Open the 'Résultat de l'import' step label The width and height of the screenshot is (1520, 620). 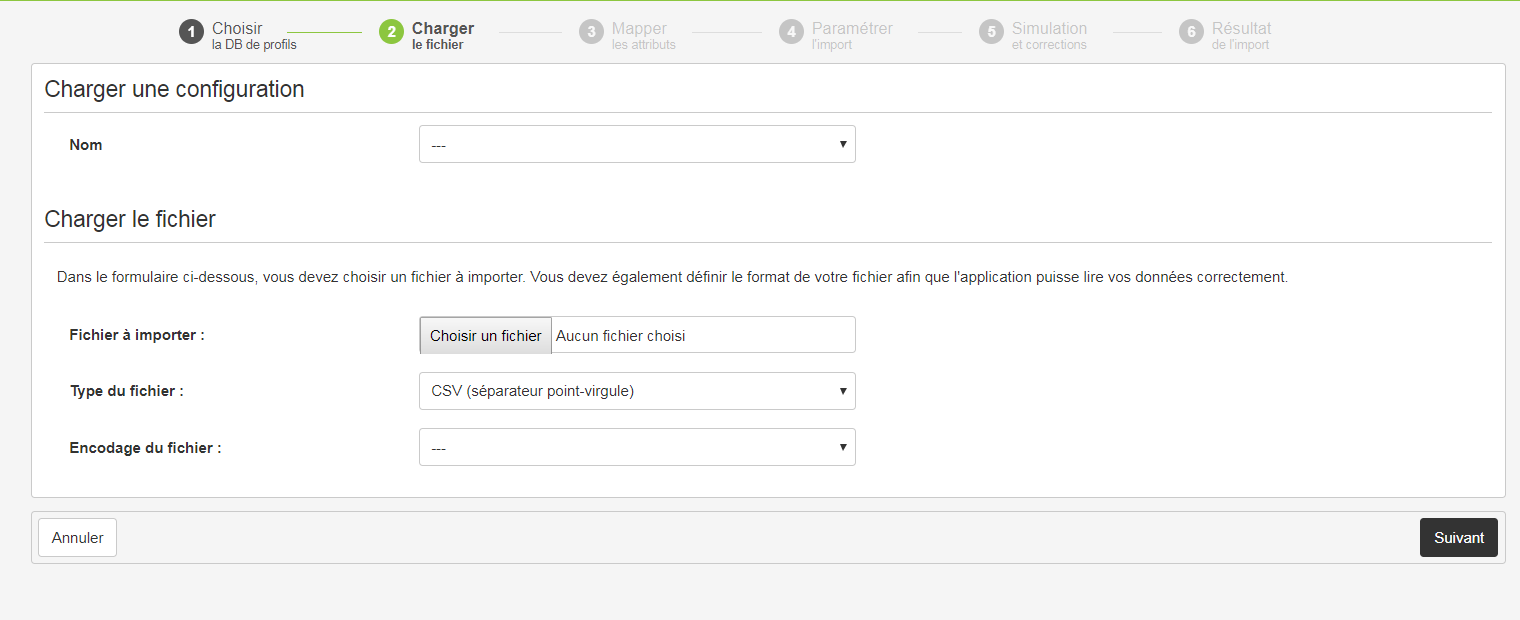pos(1241,36)
